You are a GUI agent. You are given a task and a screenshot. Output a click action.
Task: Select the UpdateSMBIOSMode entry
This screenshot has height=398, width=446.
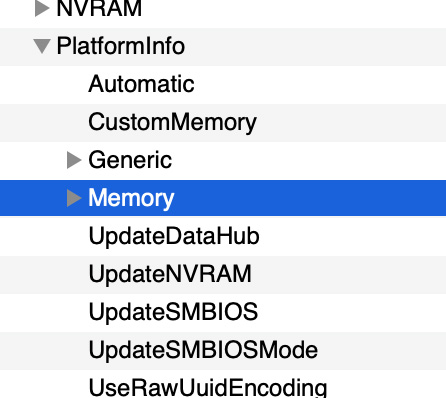[x=203, y=350]
